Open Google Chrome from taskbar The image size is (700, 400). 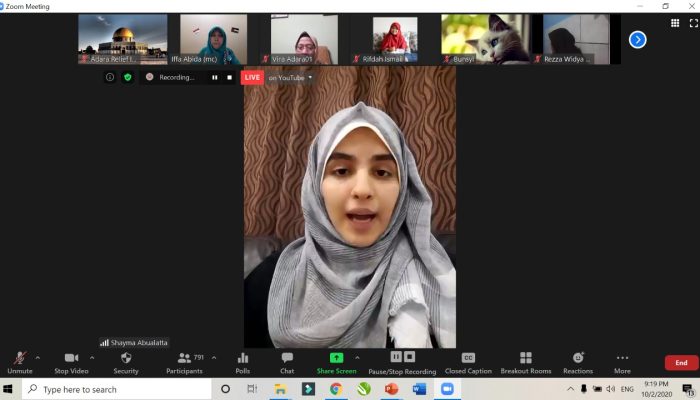click(x=336, y=389)
